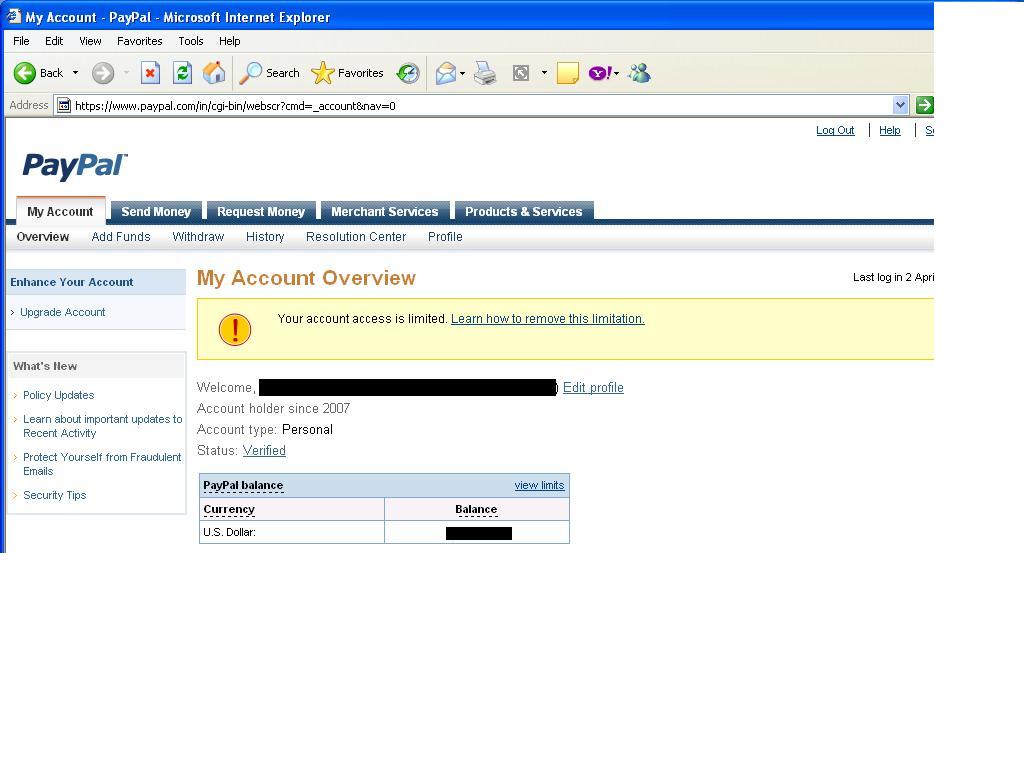Open the Favorites menu

pyautogui.click(x=140, y=41)
